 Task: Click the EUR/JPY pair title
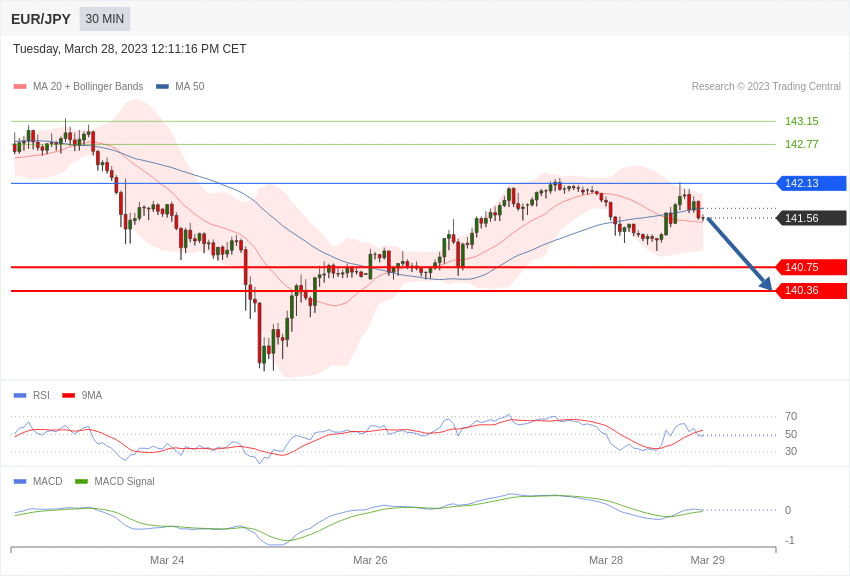click(41, 19)
